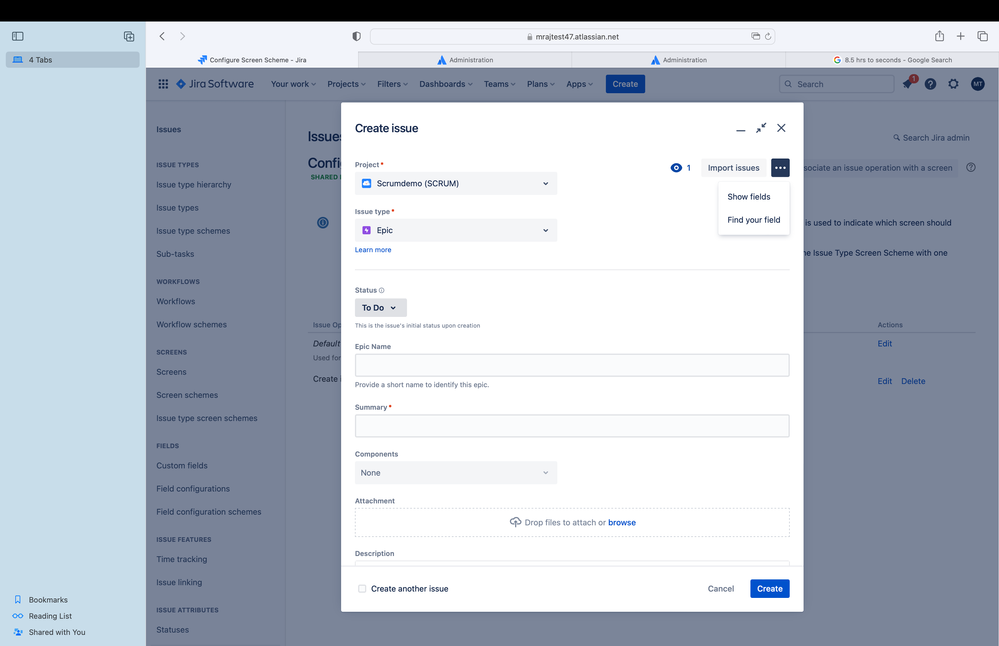This screenshot has width=999, height=646.
Task: Expand the Projects menu
Action: [347, 84]
